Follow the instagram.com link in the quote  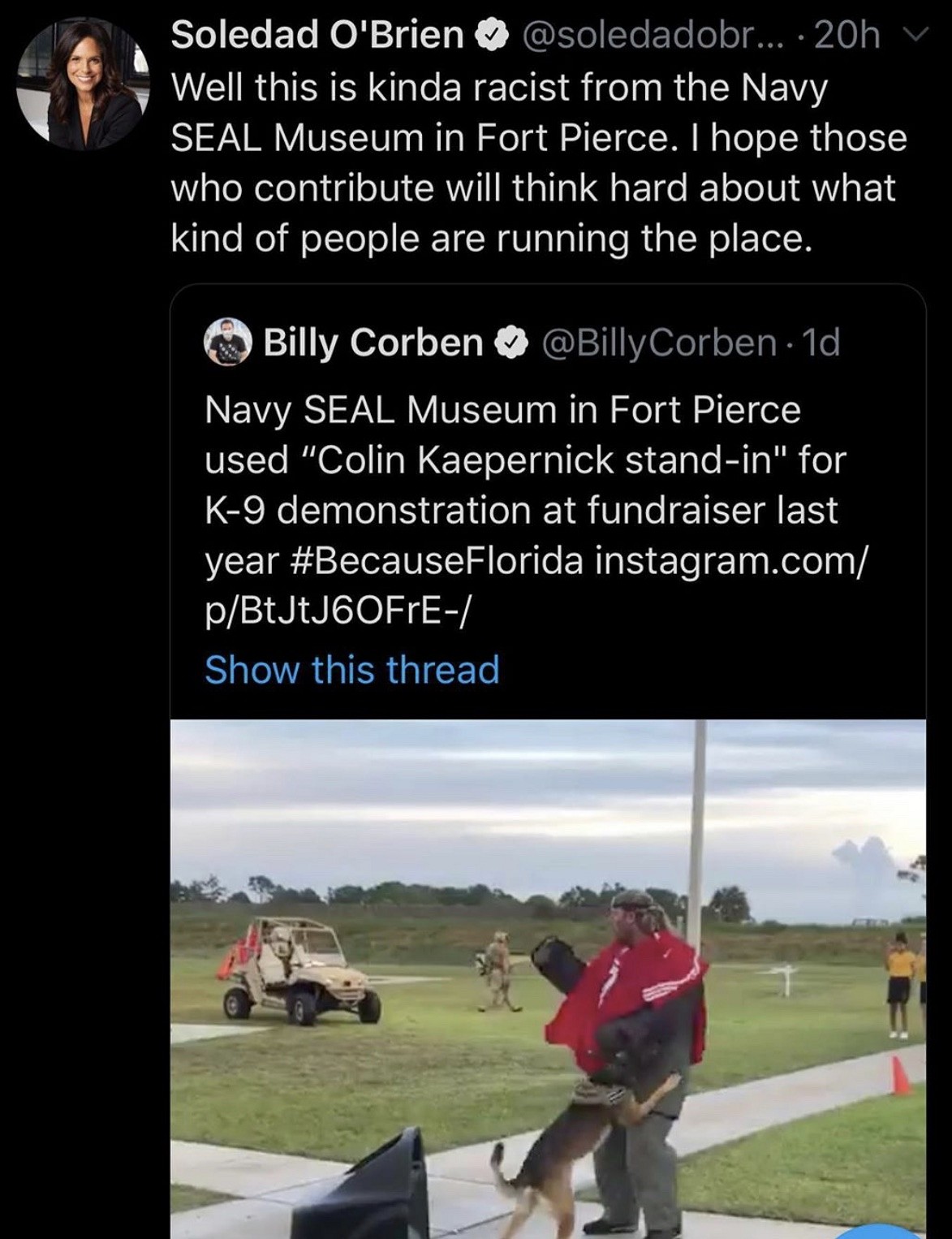click(x=731, y=560)
